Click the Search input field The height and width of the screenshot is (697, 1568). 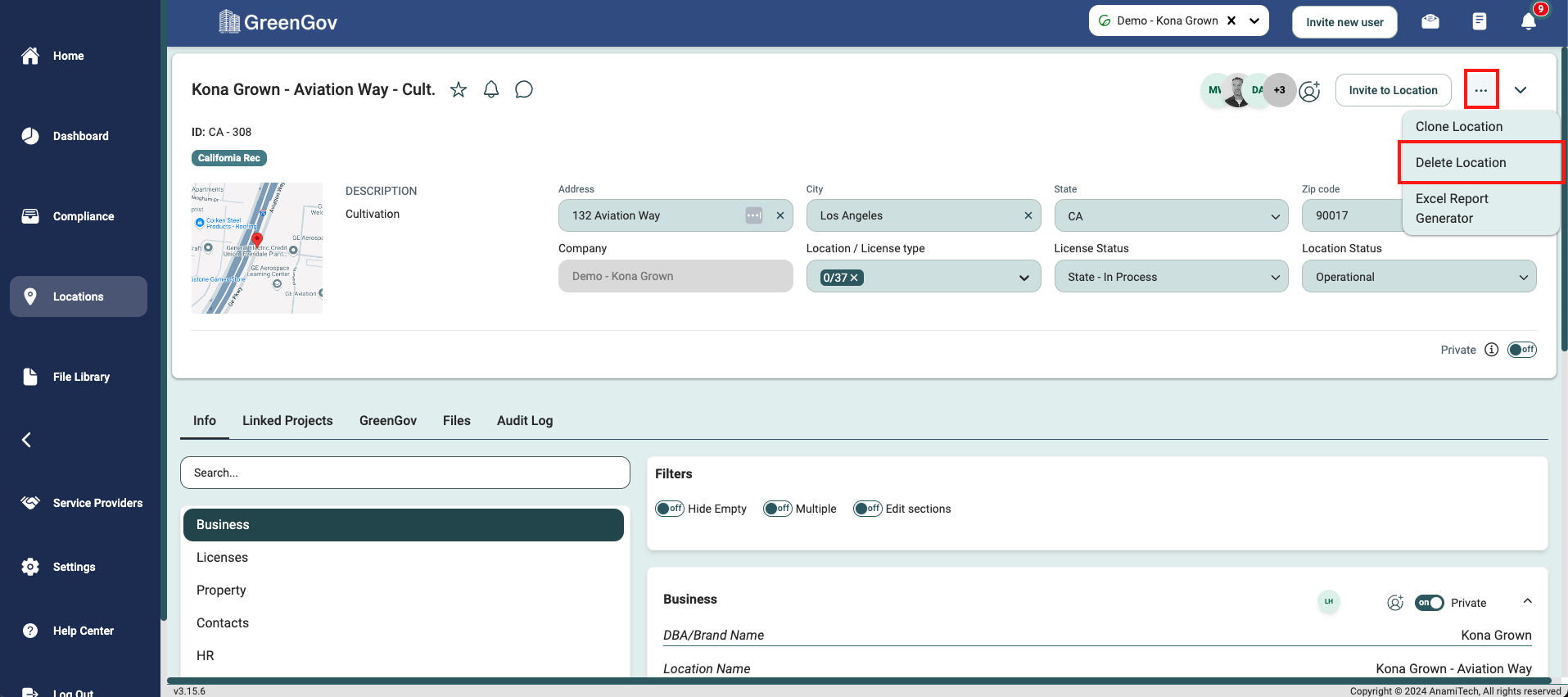coord(405,473)
